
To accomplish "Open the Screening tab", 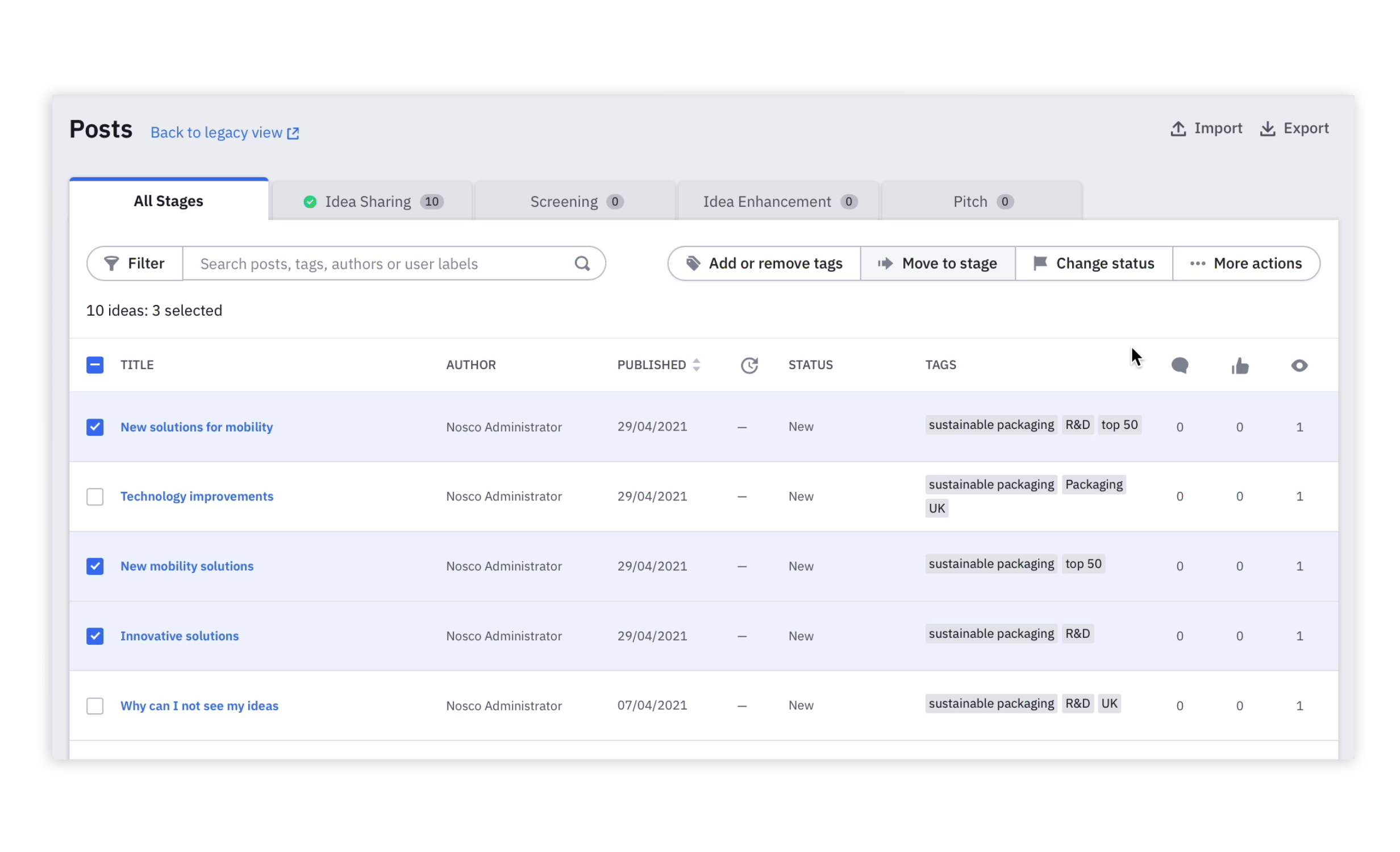I will (x=576, y=202).
